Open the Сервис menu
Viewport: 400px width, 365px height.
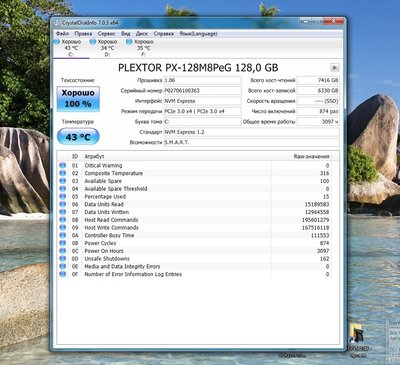(107, 34)
